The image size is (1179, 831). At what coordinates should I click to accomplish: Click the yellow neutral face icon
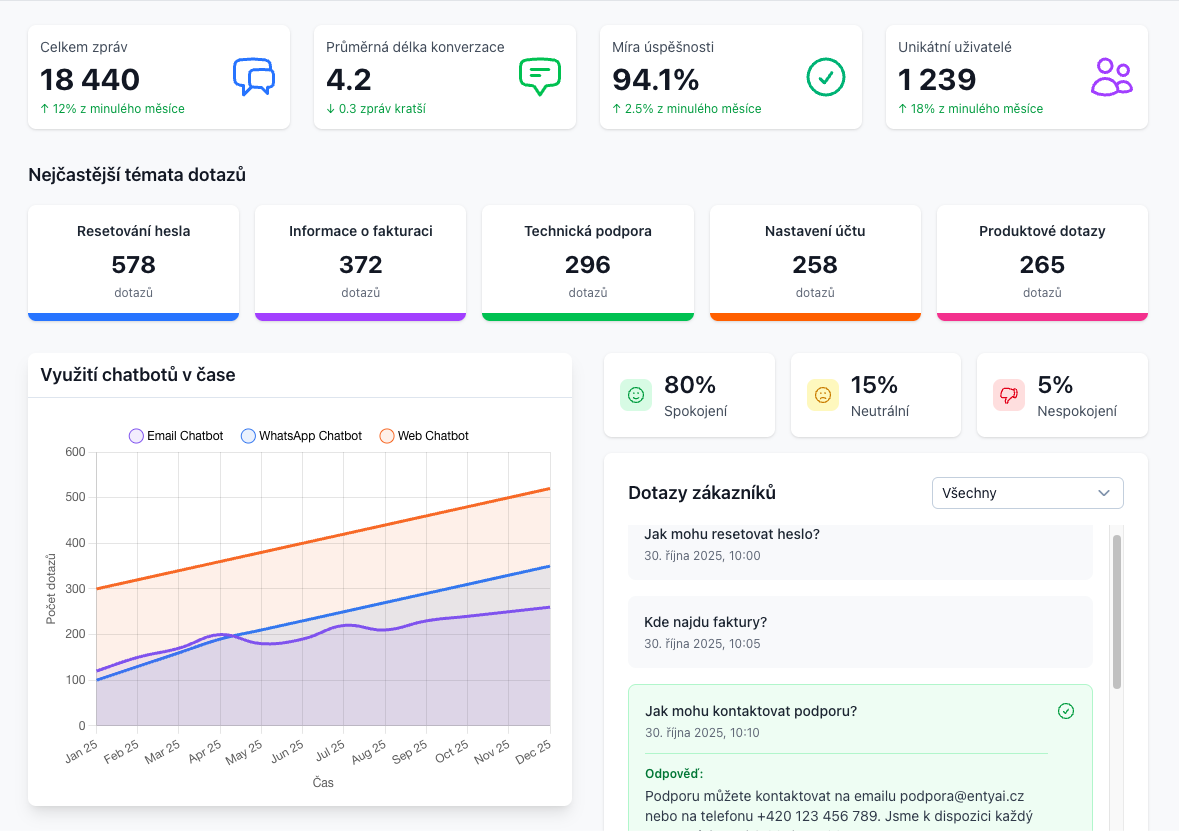click(x=823, y=396)
